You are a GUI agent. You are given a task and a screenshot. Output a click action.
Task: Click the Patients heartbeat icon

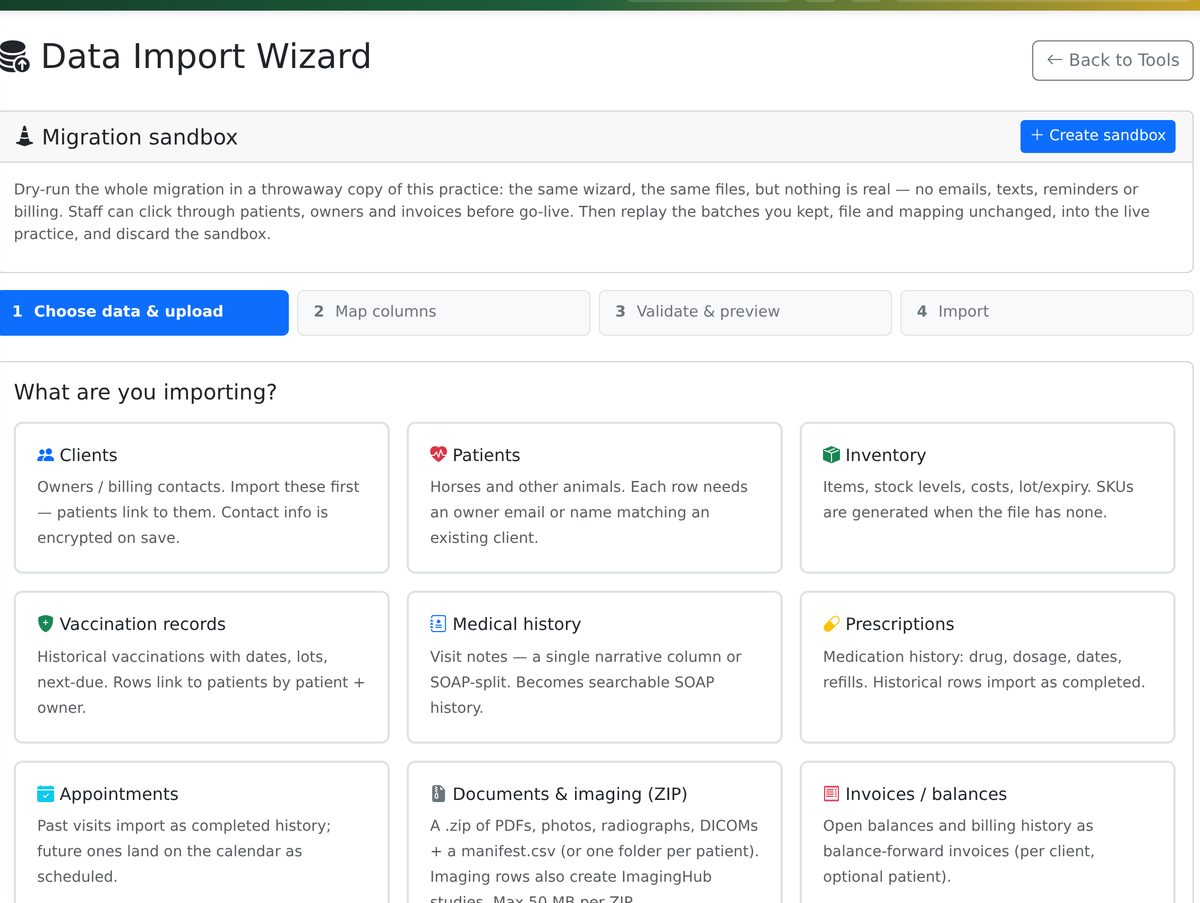(x=438, y=455)
